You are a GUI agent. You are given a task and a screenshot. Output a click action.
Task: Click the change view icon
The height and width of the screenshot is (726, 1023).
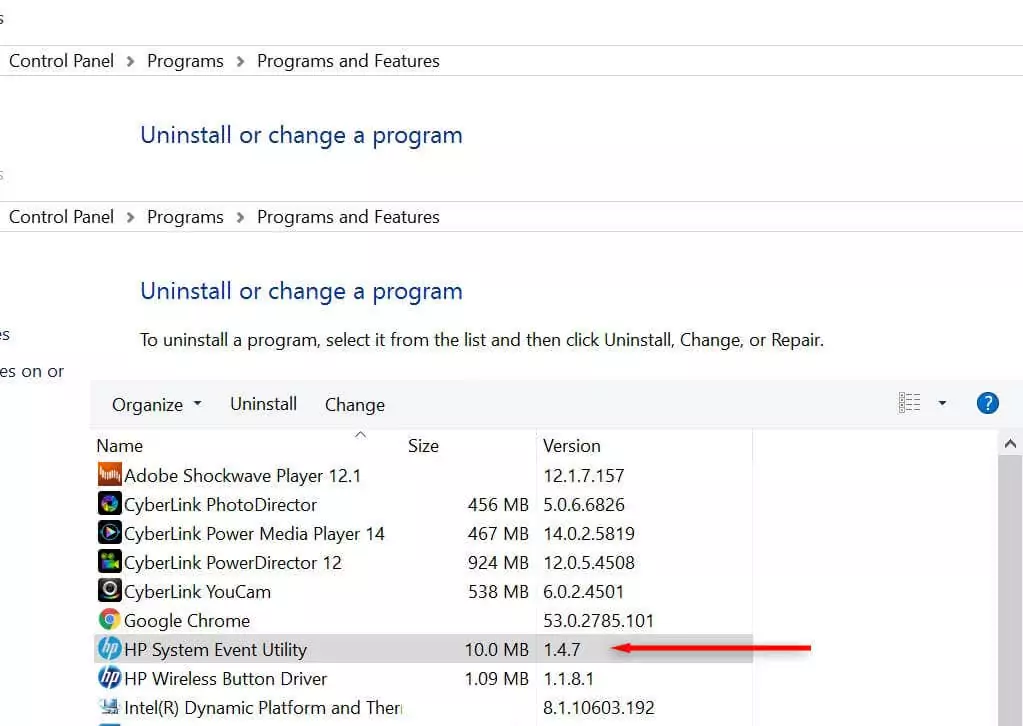pyautogui.click(x=909, y=403)
